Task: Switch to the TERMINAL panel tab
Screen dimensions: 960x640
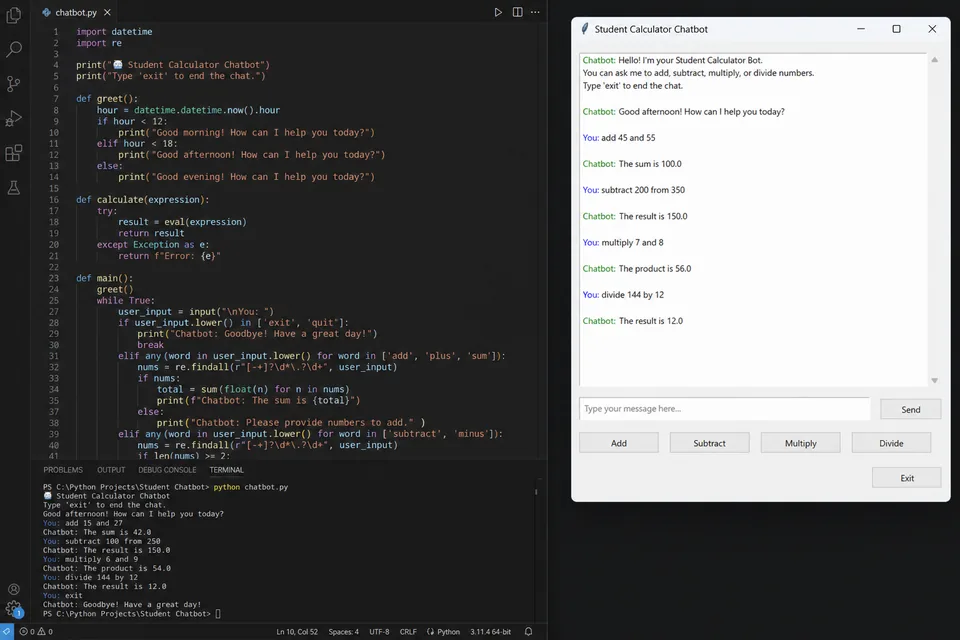Action: pyautogui.click(x=227, y=470)
